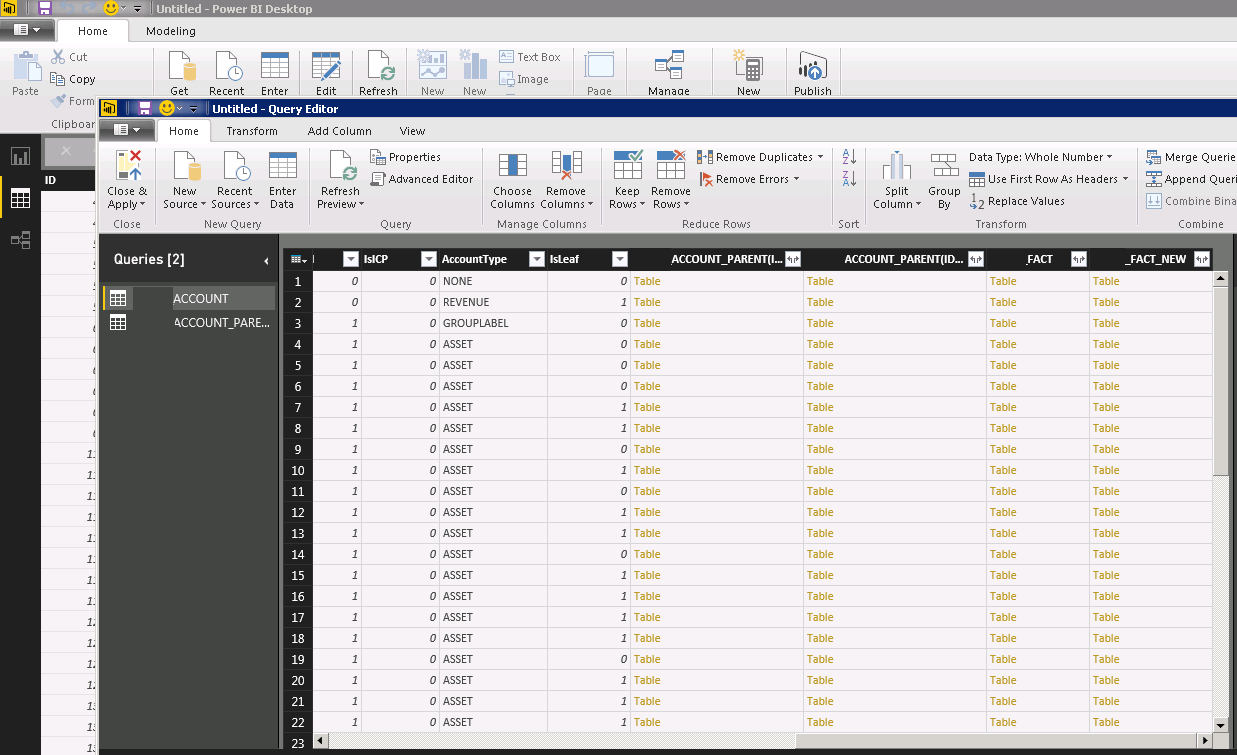
Task: Open AccountType column filter dropdown
Action: (537, 259)
